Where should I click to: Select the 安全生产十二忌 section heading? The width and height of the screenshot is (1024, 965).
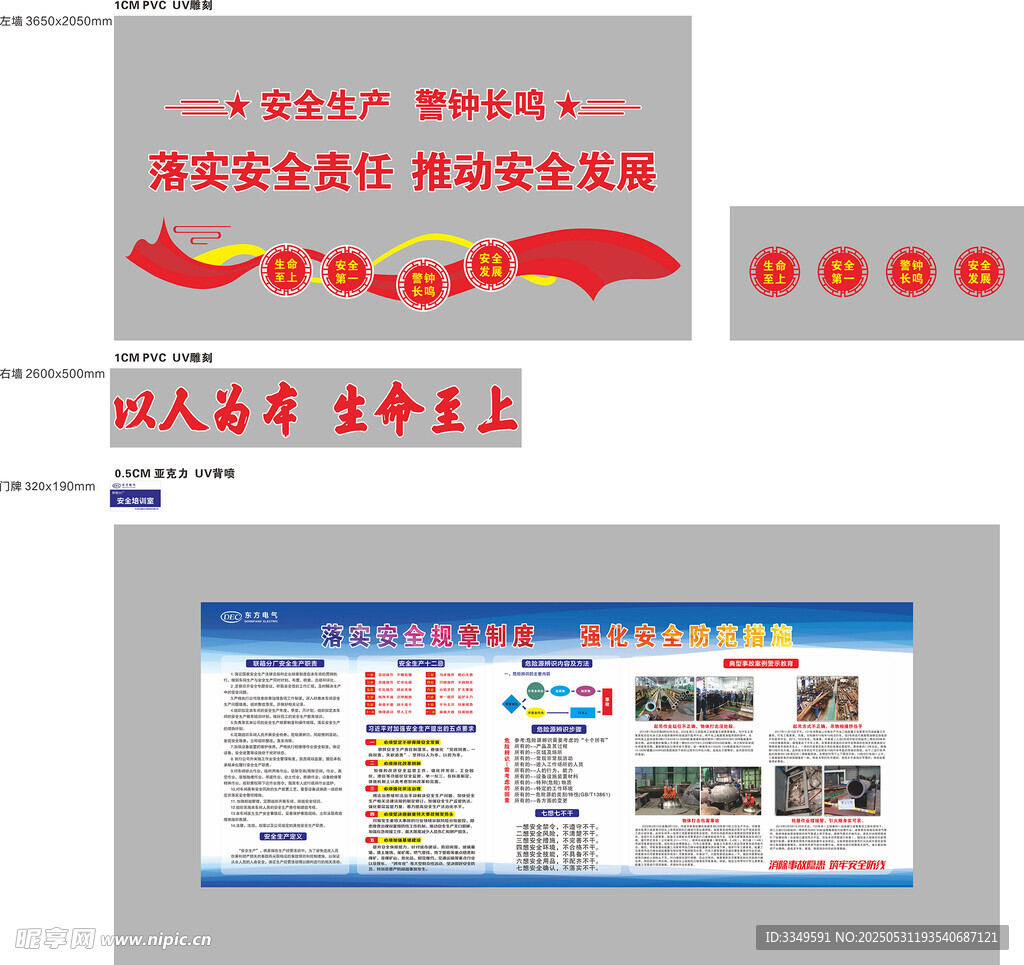(421, 663)
